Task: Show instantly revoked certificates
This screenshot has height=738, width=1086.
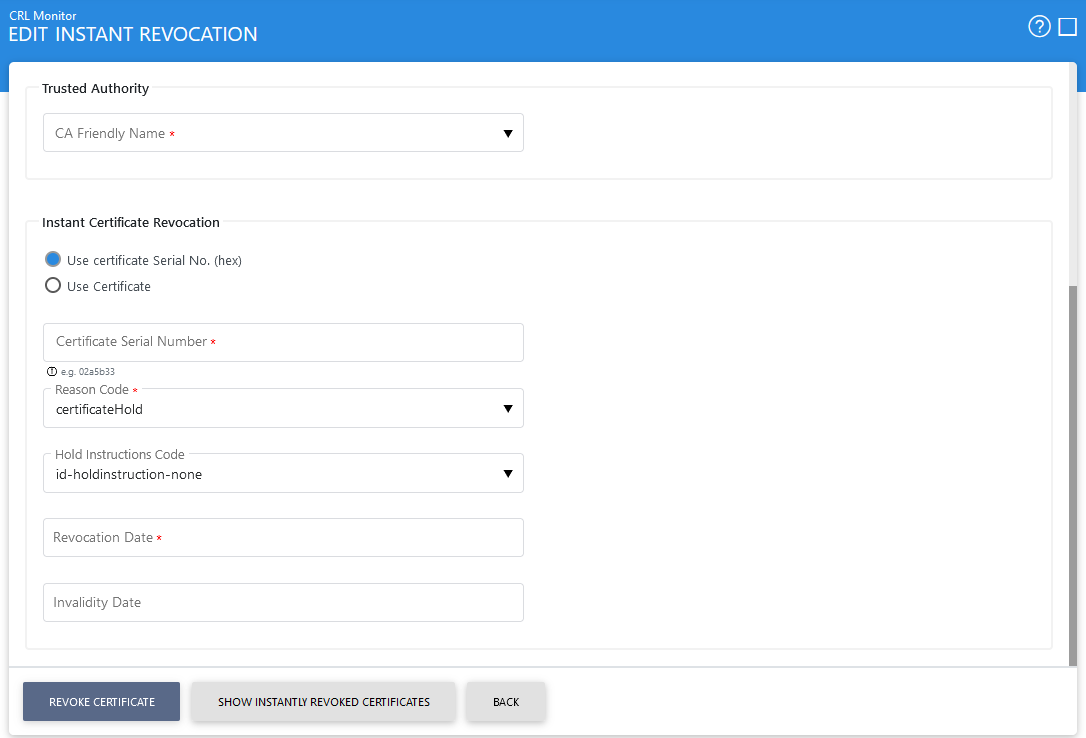Action: coord(323,702)
